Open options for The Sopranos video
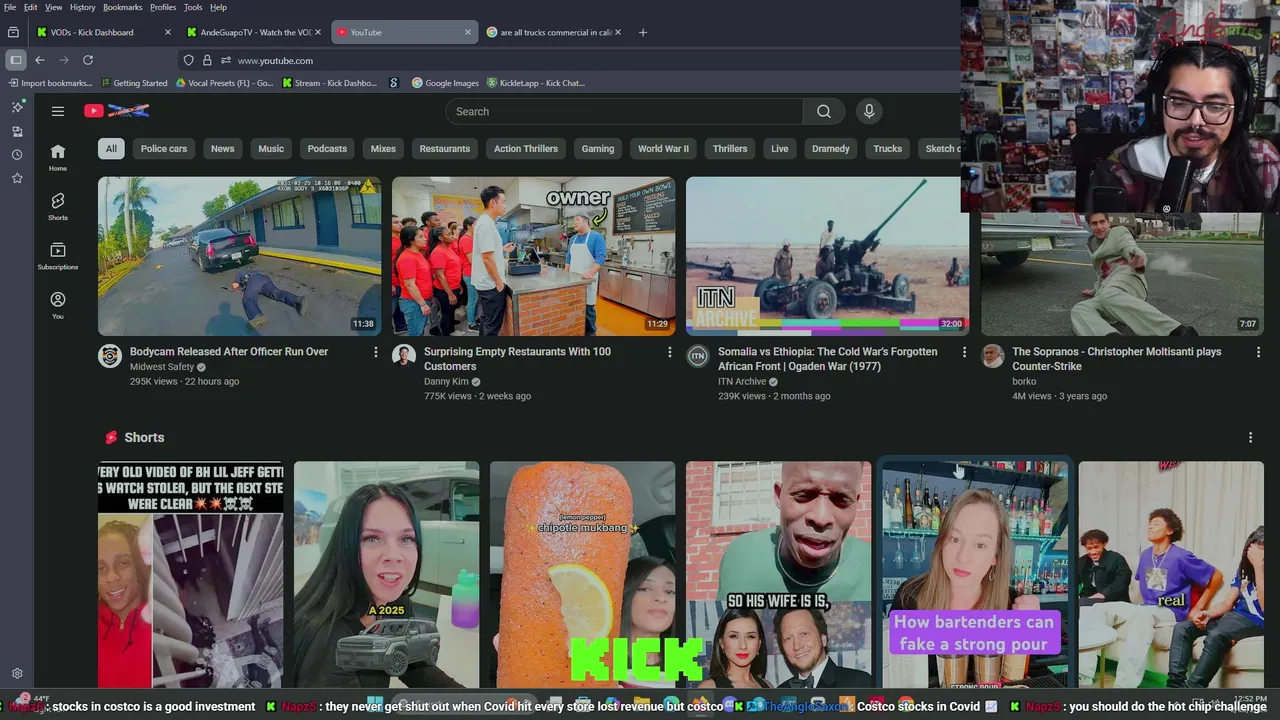The image size is (1280, 720). click(1258, 352)
